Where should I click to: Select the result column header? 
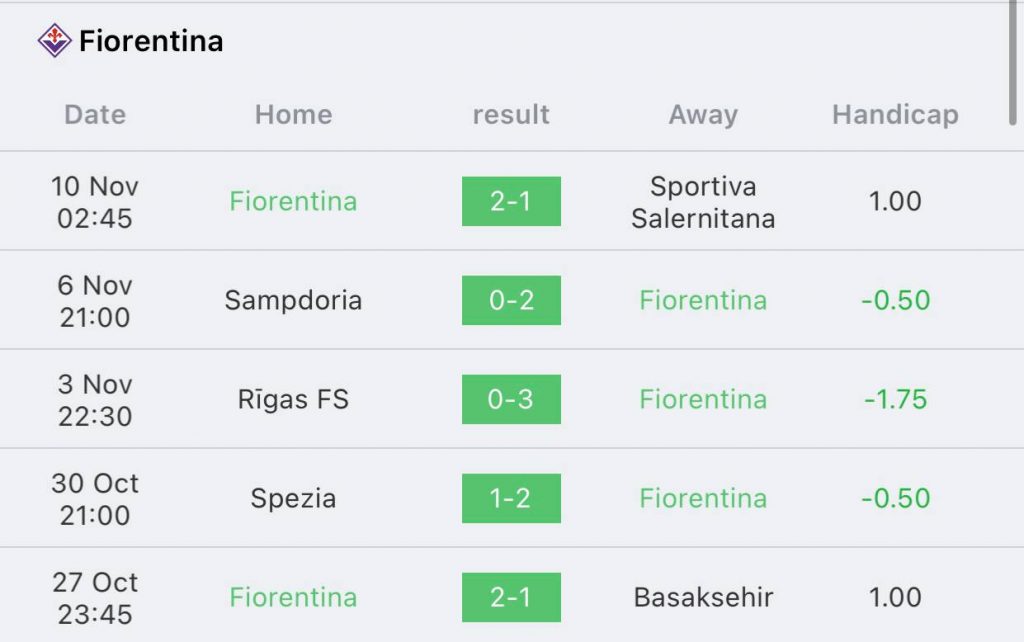(x=511, y=115)
